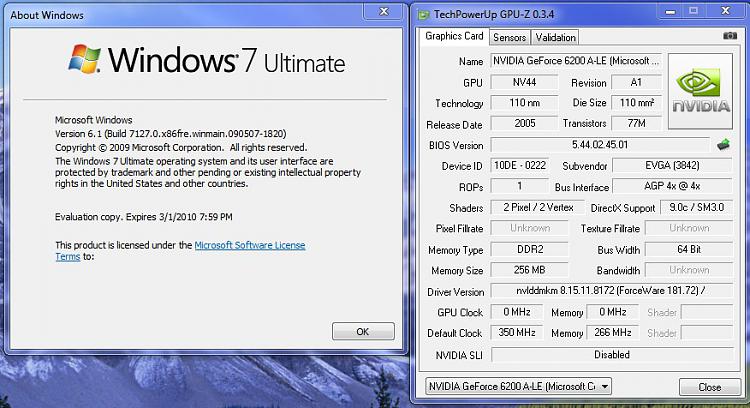Click the Default Clock value 350 MHz
Screen dimensions: 750x408
click(x=517, y=332)
